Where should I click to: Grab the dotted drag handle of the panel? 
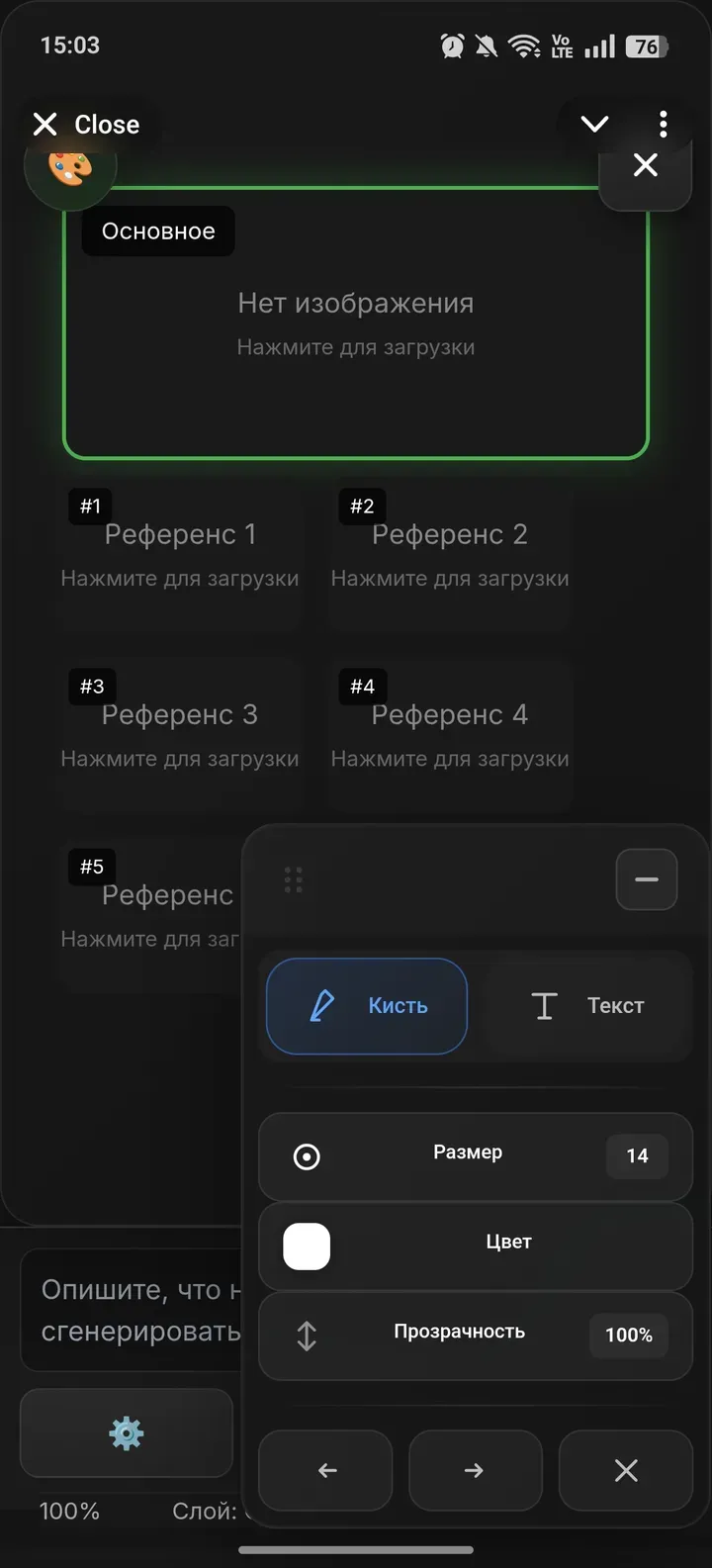[293, 879]
